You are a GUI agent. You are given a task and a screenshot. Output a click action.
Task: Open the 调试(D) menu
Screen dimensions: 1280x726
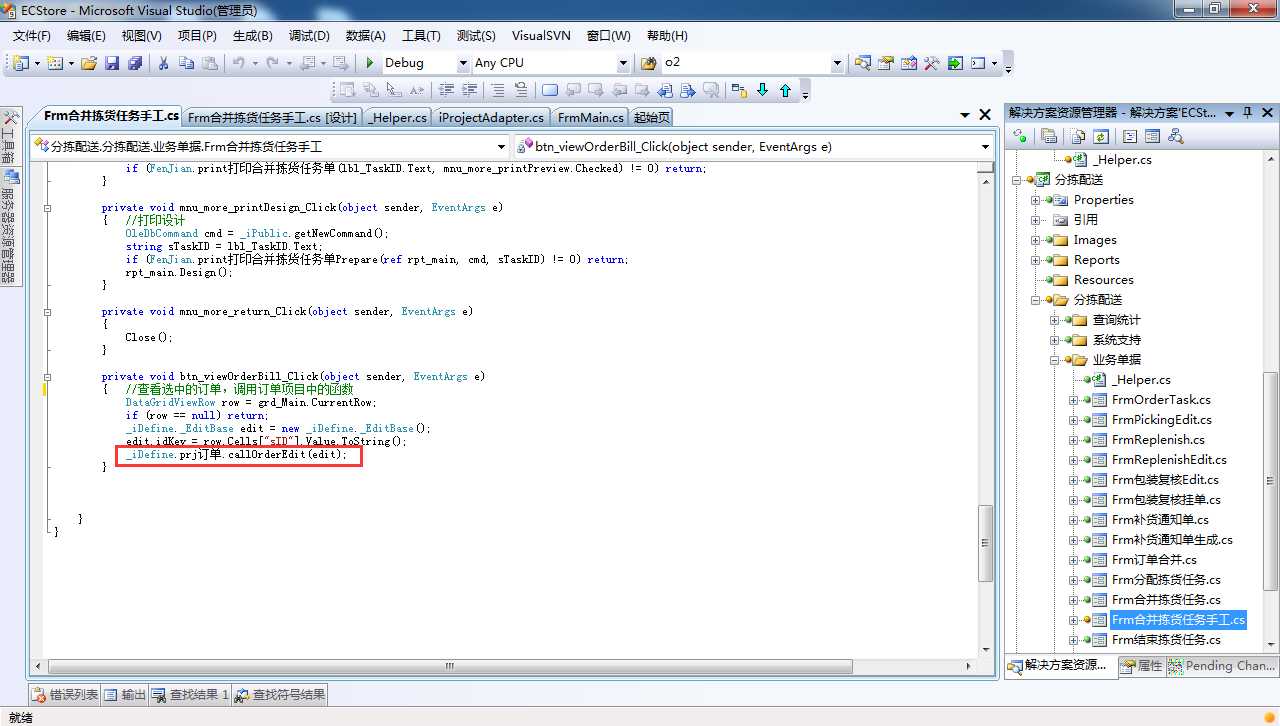(x=309, y=35)
